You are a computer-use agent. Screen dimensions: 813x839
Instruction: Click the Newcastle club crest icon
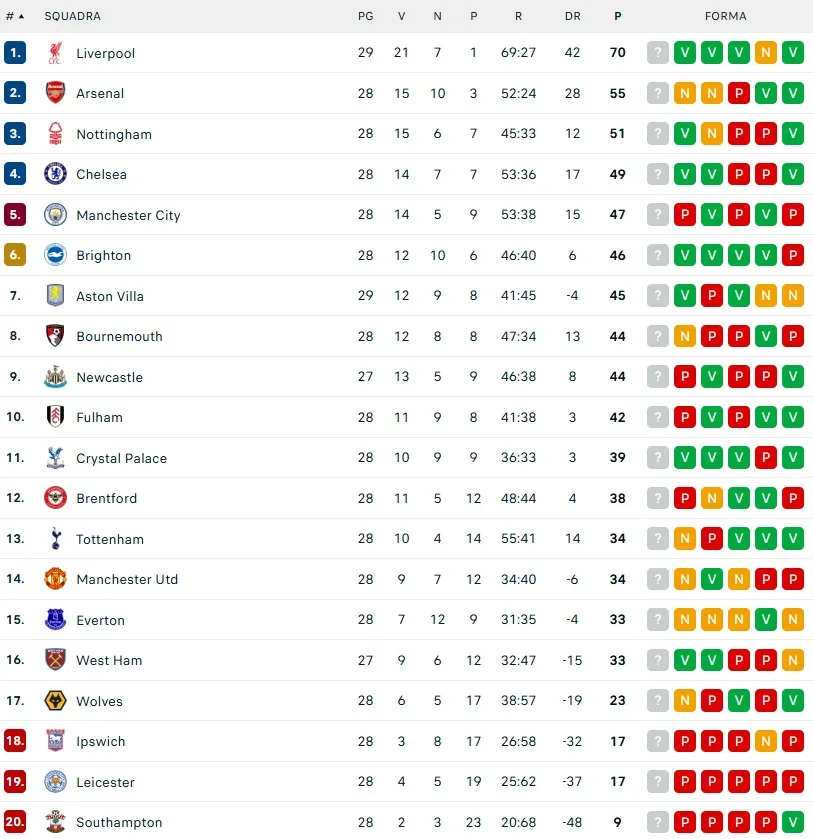(x=56, y=377)
